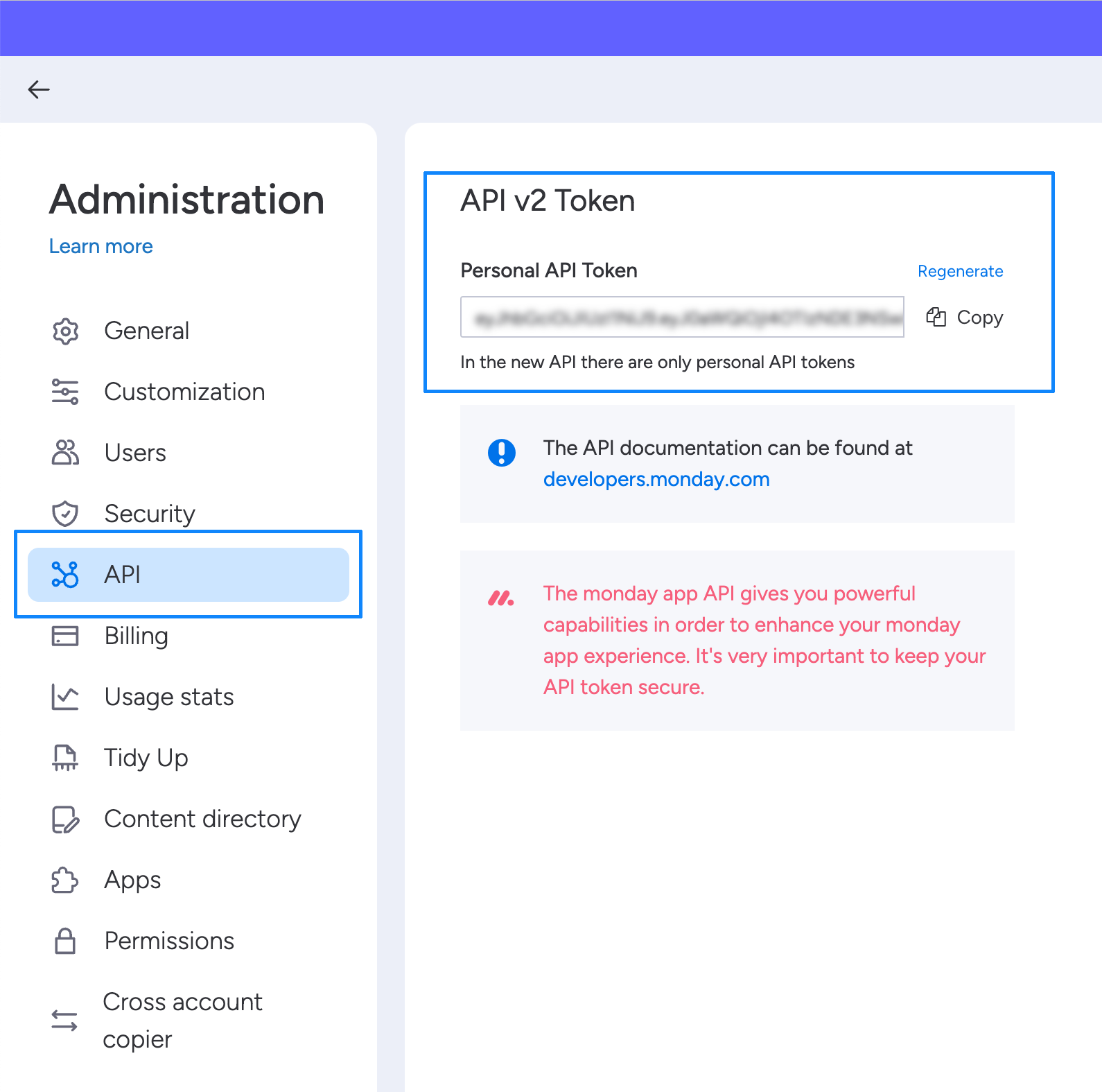Click the Cross account copier arrows icon
The image size is (1102, 1092).
click(x=64, y=1021)
